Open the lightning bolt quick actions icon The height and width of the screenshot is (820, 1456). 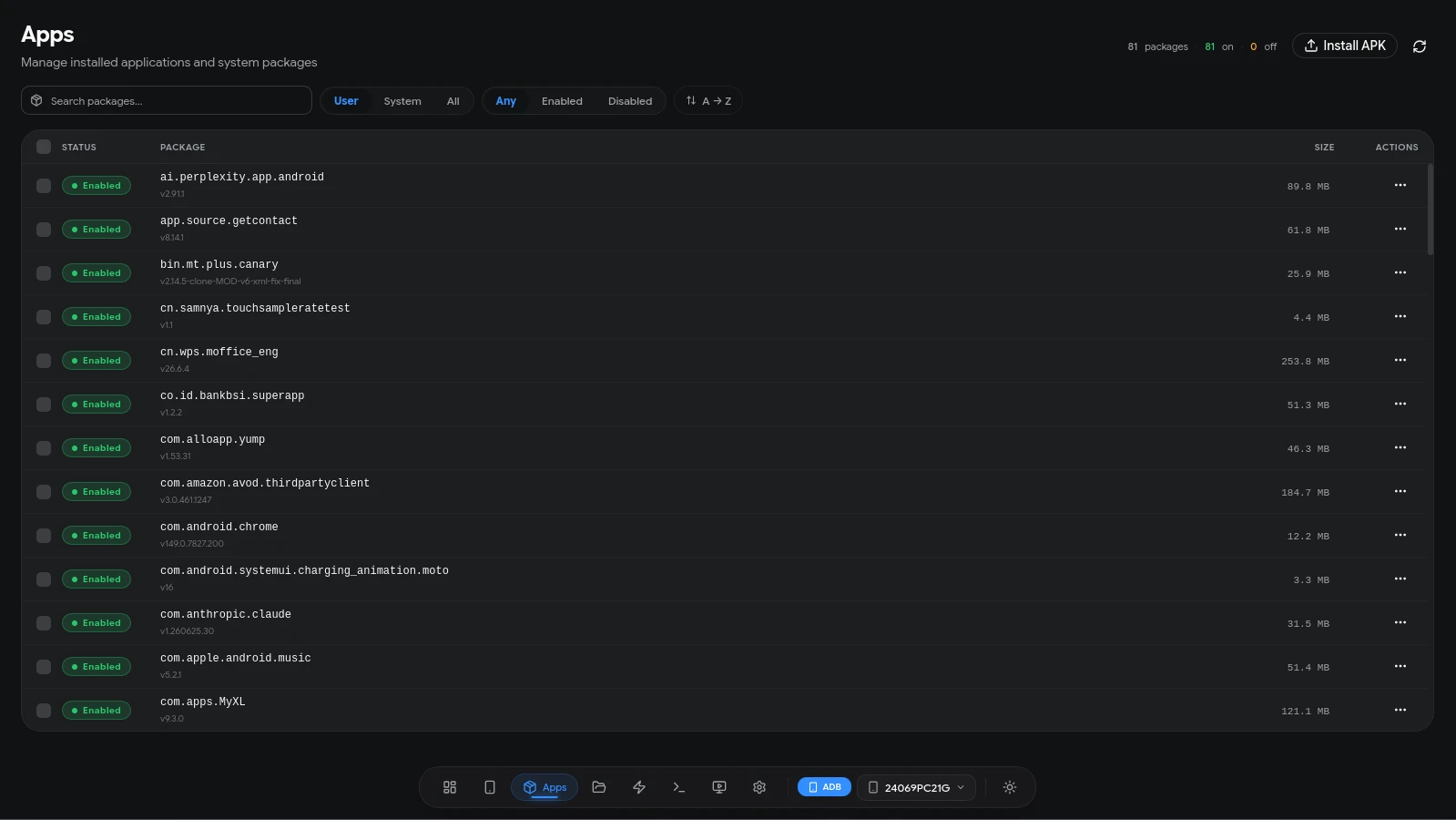pos(639,787)
